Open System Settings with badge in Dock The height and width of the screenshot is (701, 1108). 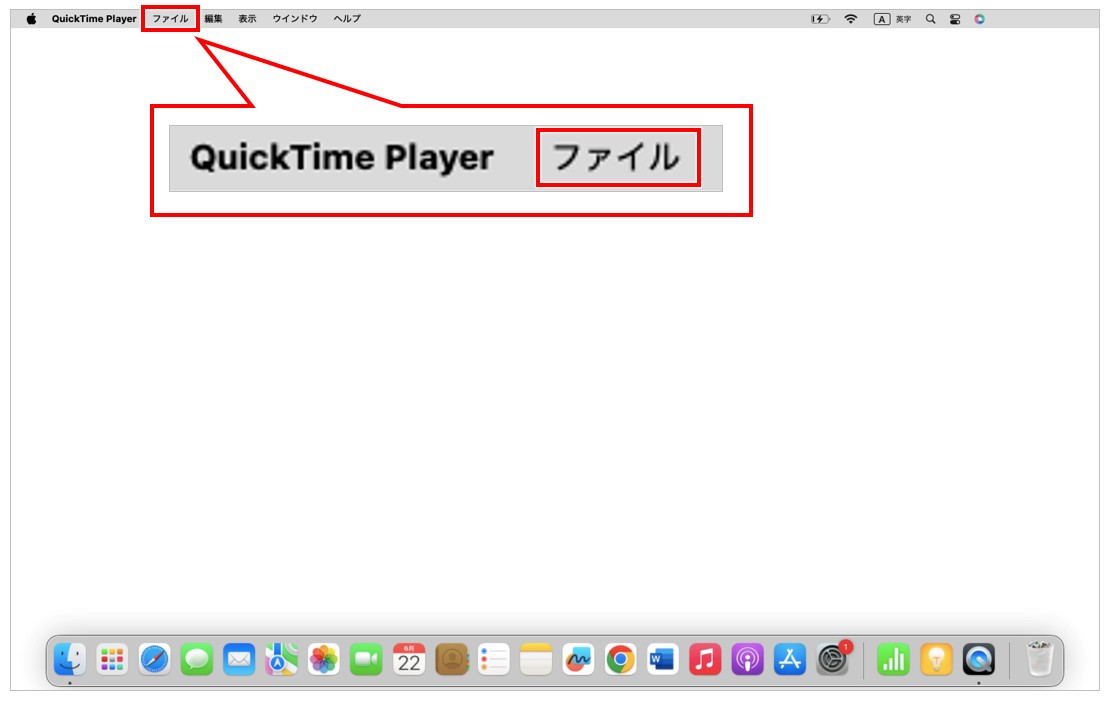[833, 659]
